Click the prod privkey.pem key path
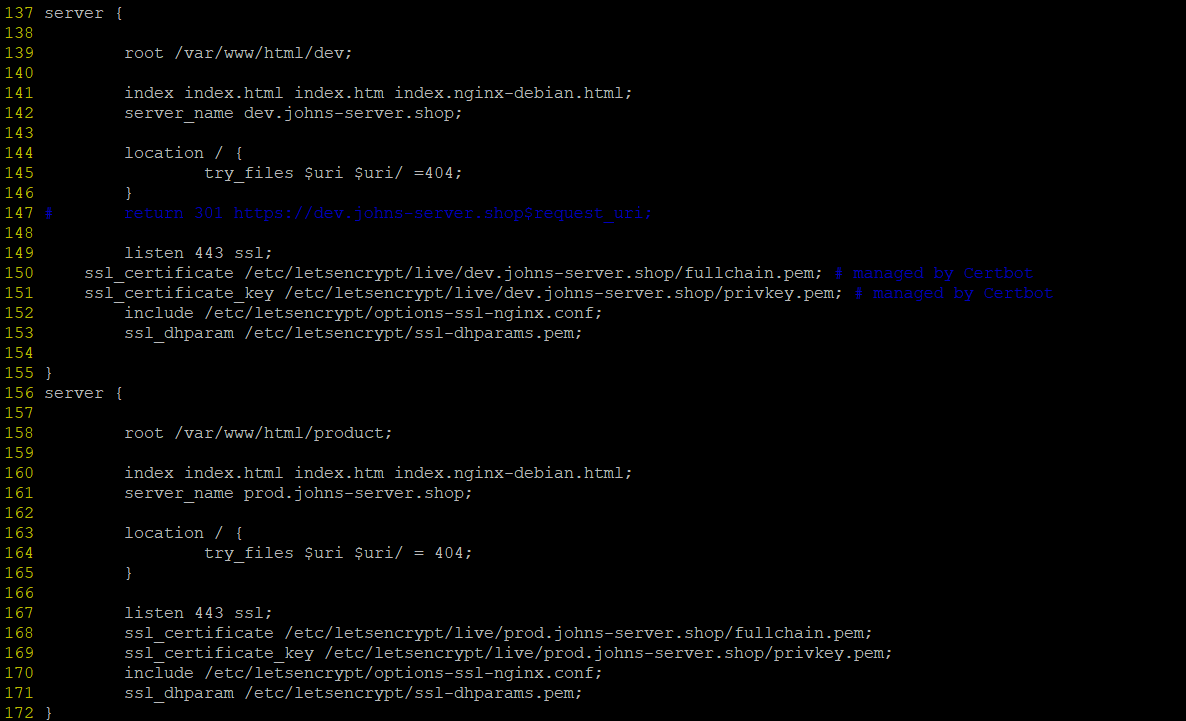The image size is (1186, 721). coord(607,653)
